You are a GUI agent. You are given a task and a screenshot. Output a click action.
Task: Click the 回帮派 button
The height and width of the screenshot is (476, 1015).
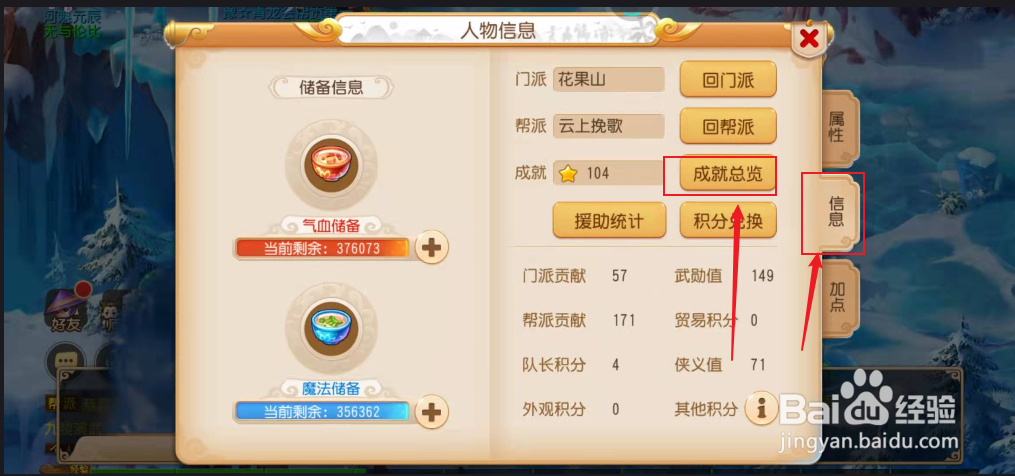[x=728, y=126]
